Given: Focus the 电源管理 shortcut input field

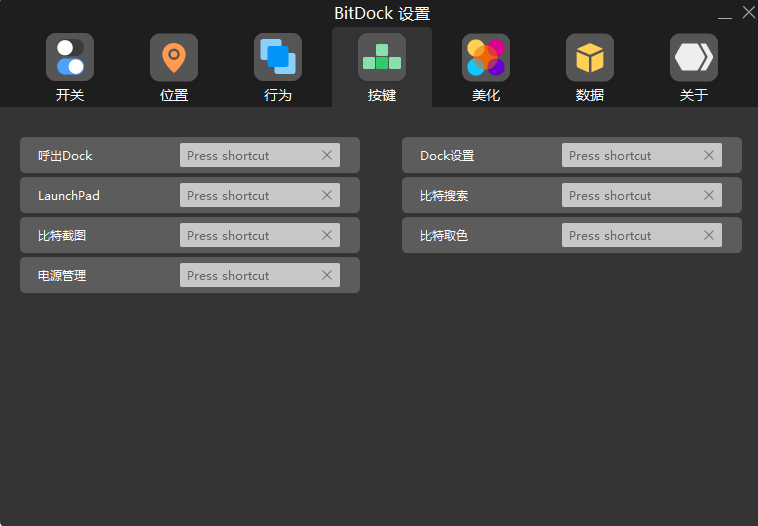Looking at the screenshot, I should pos(260,275).
